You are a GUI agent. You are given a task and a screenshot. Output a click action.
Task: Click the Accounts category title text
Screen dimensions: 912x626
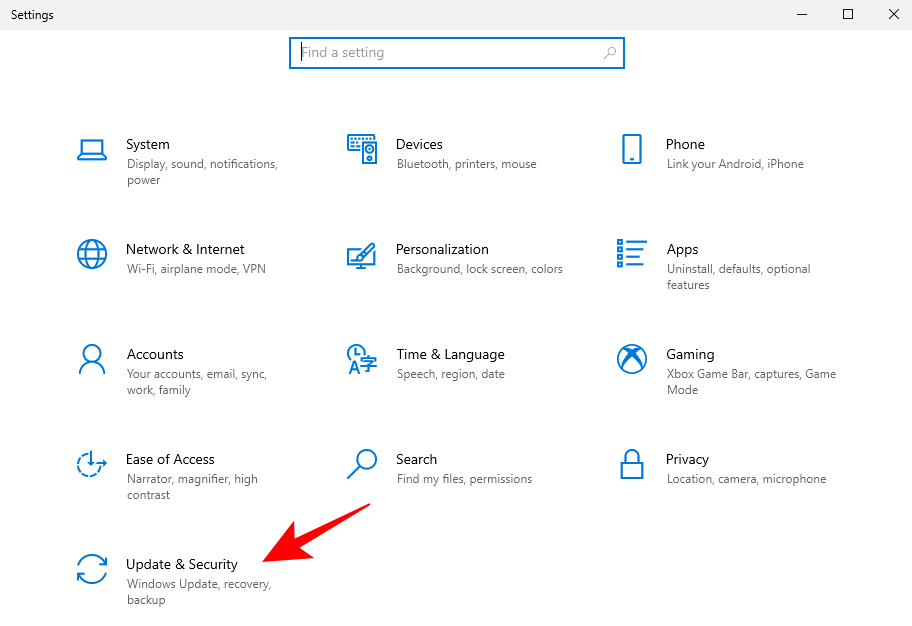155,354
